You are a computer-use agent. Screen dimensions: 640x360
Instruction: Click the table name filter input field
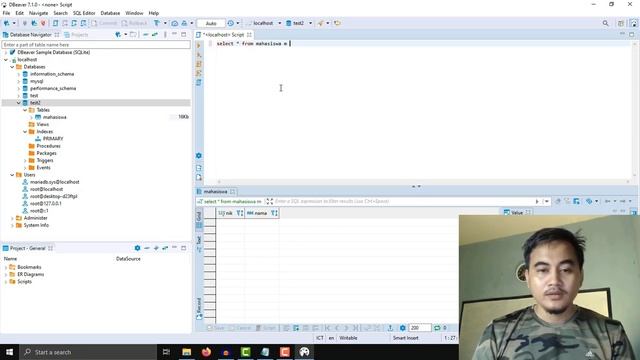(96, 44)
